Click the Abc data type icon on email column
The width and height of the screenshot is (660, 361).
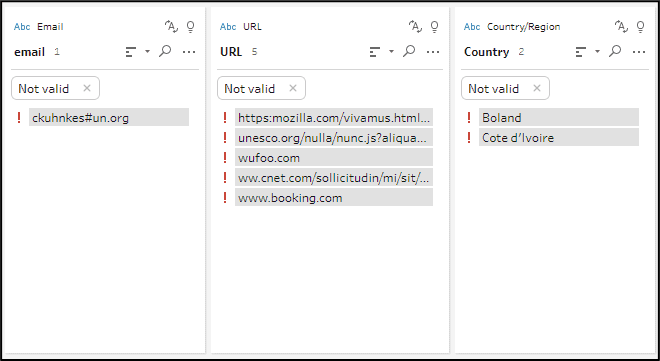(22, 27)
